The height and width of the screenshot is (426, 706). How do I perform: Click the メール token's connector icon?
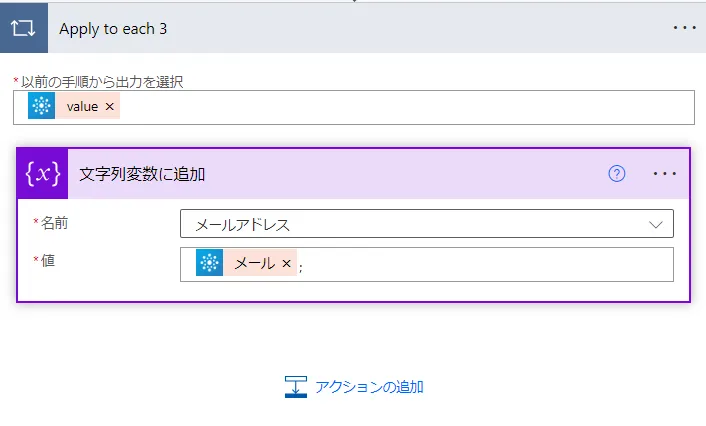[209, 264]
